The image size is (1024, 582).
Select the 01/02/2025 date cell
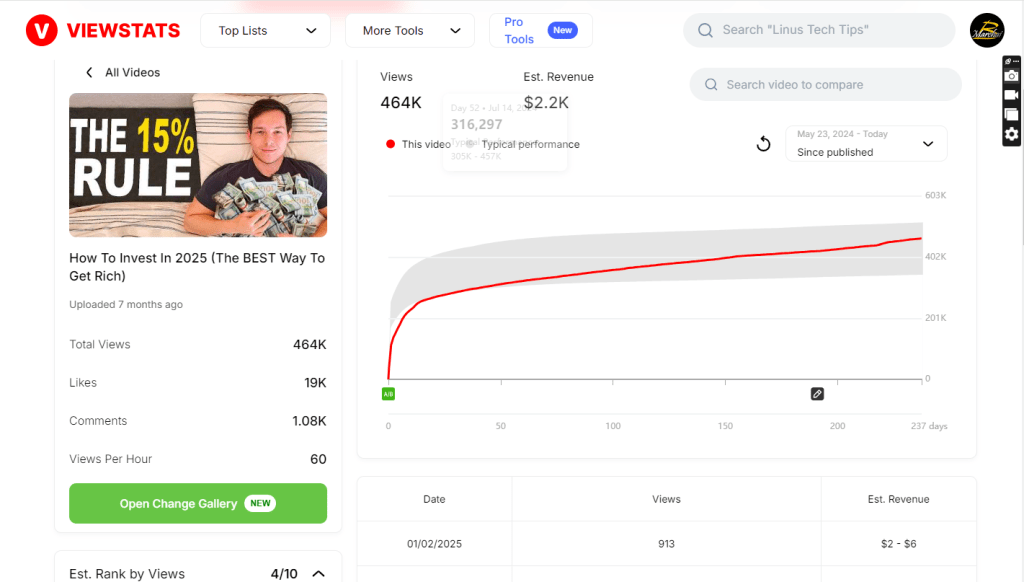point(434,543)
